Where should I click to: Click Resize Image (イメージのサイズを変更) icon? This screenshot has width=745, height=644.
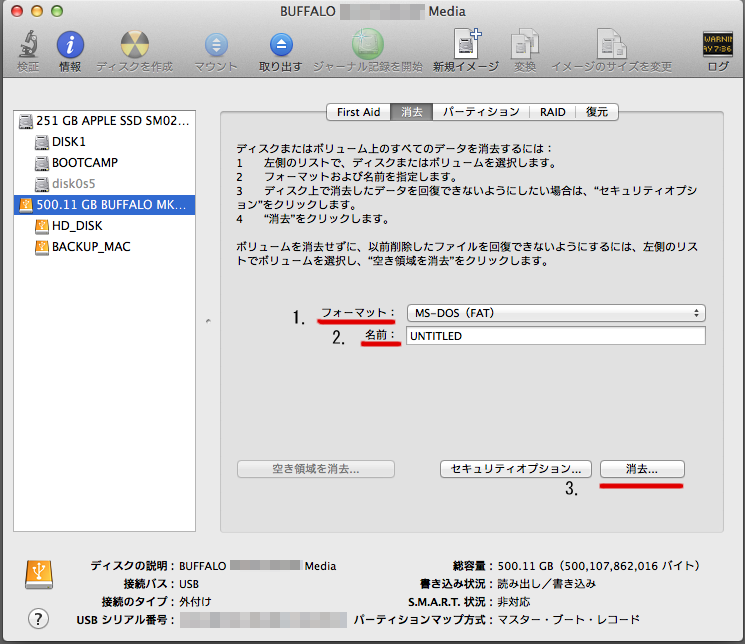pos(611,44)
